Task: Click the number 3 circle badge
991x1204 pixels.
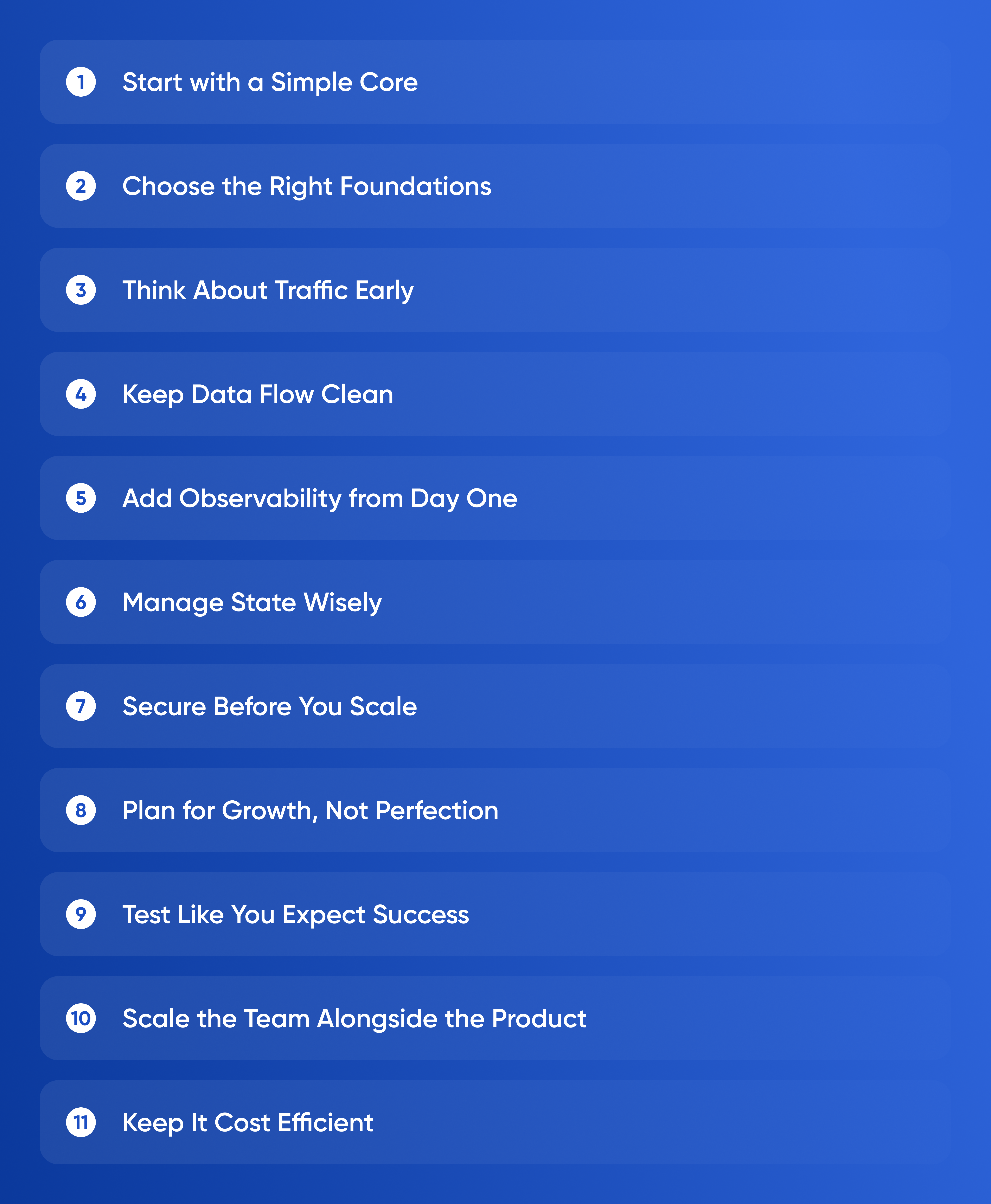Action: (x=81, y=290)
